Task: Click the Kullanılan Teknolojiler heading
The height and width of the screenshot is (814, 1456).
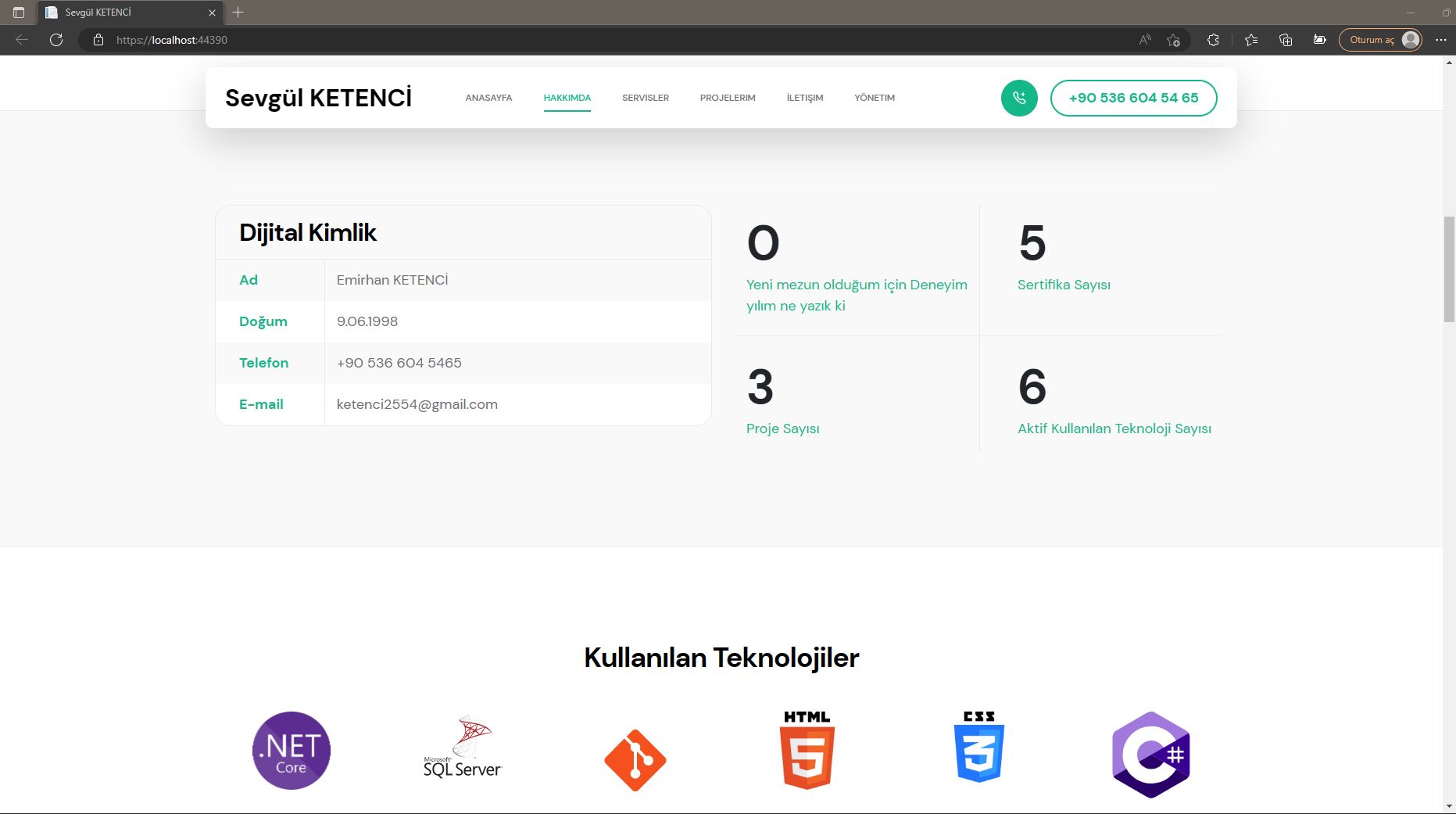Action: click(x=721, y=658)
